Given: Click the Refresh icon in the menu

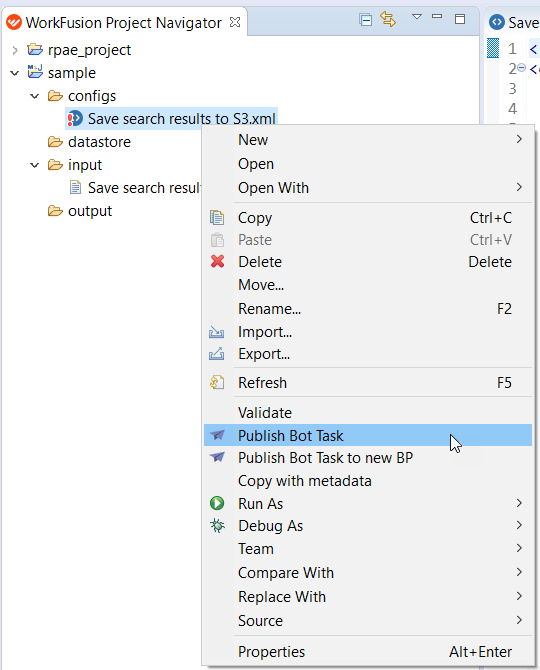Looking at the screenshot, I should [217, 382].
